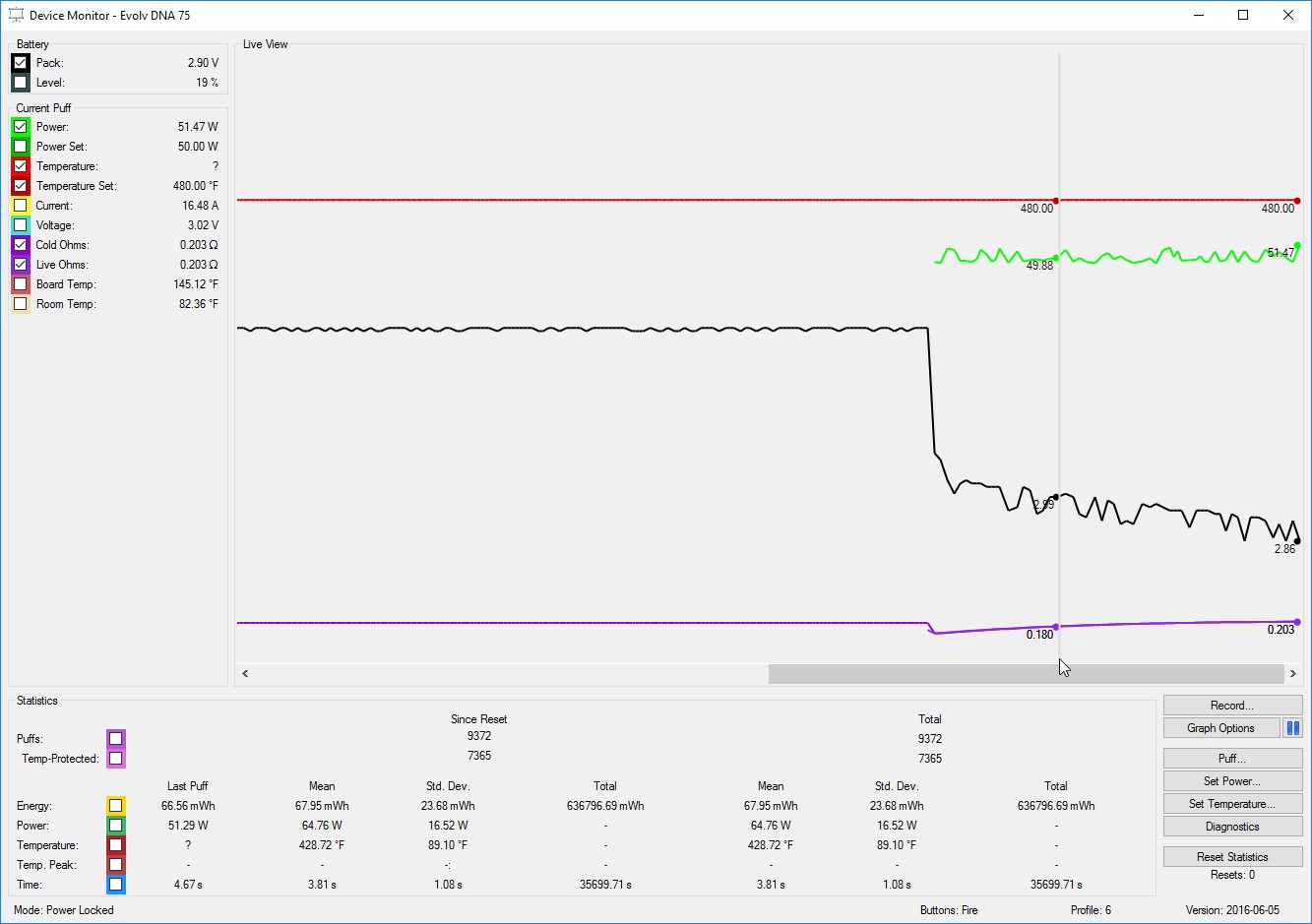Click the Resets: 0 label
The width and height of the screenshot is (1312, 924).
click(x=1232, y=875)
